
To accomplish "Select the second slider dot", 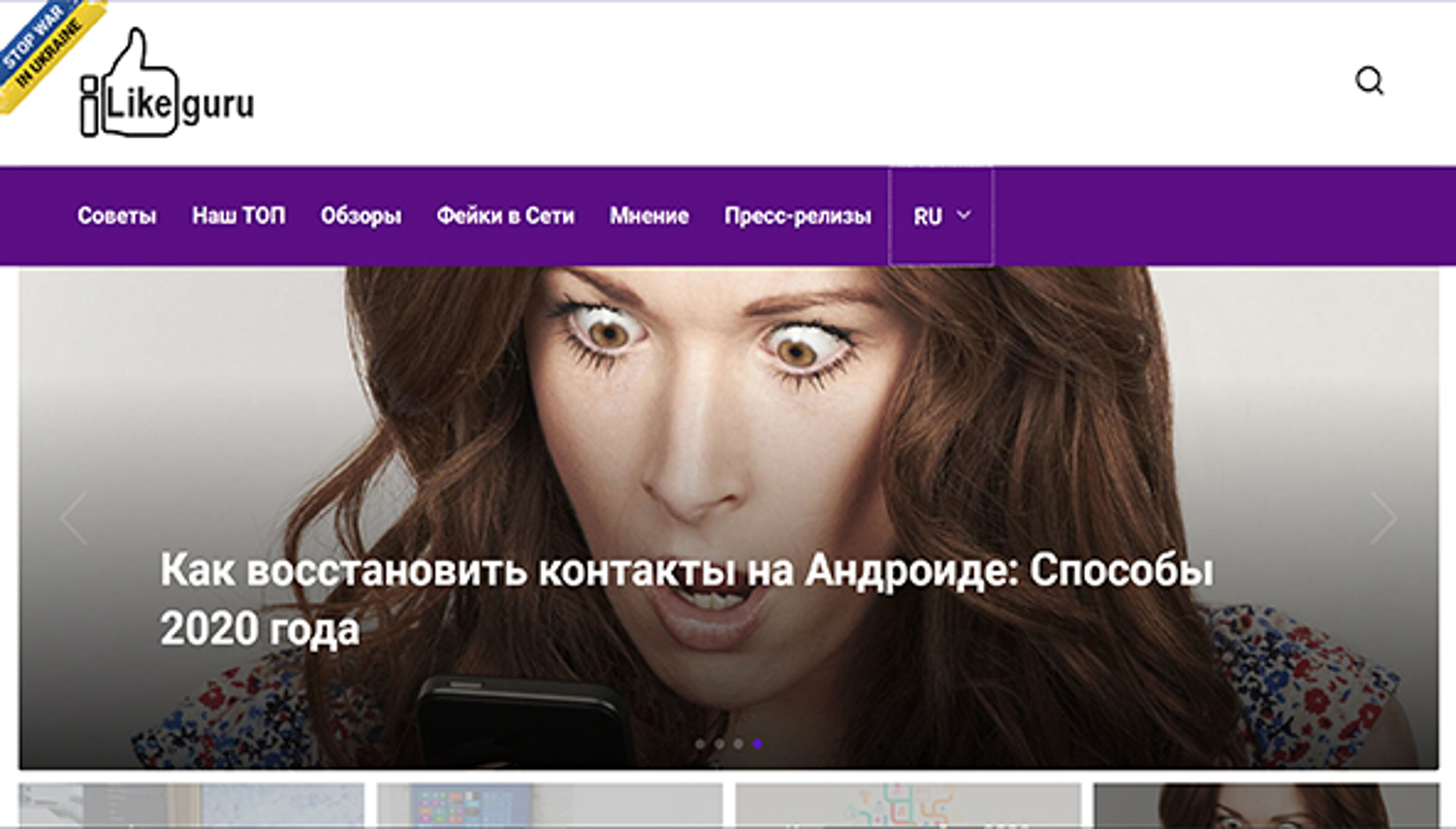I will (719, 744).
